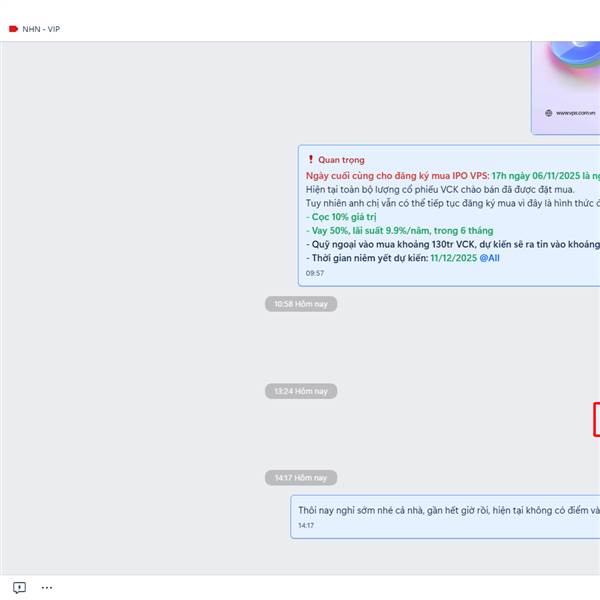Viewport: 600px width, 600px height.
Task: Click the "Cọc 10% giá trị" line
Action: click(x=341, y=217)
